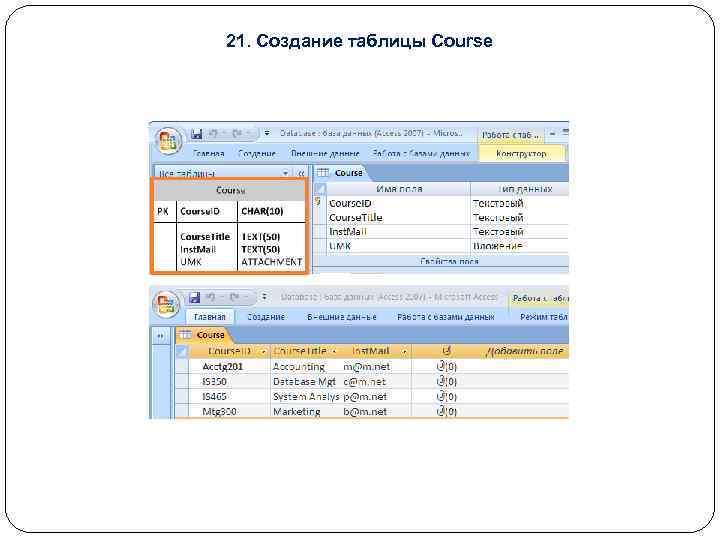Expand the Все таблицы pane dropdown

pyautogui.click(x=286, y=173)
